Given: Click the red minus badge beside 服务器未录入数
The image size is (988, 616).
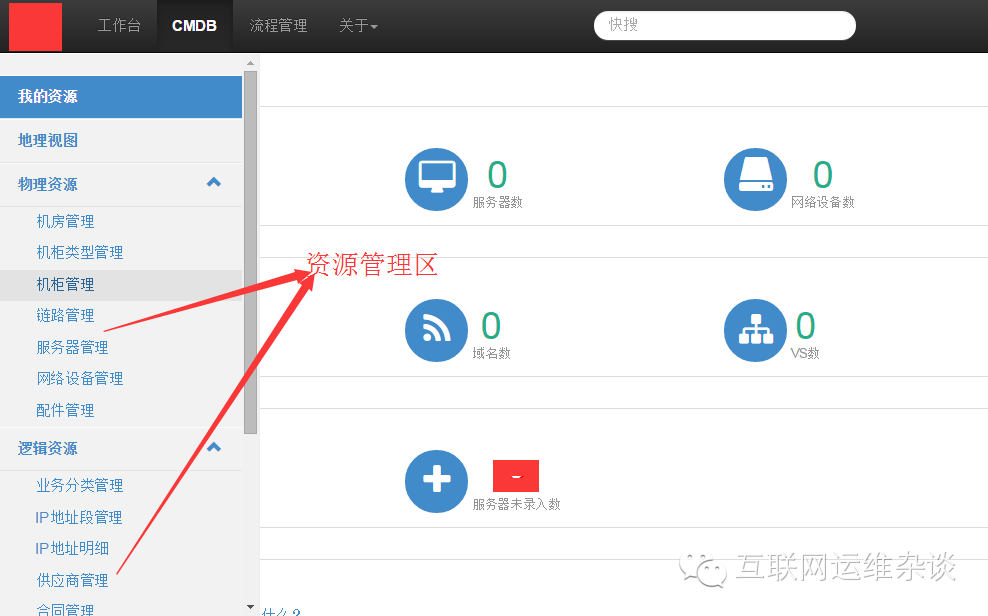Looking at the screenshot, I should (x=515, y=475).
